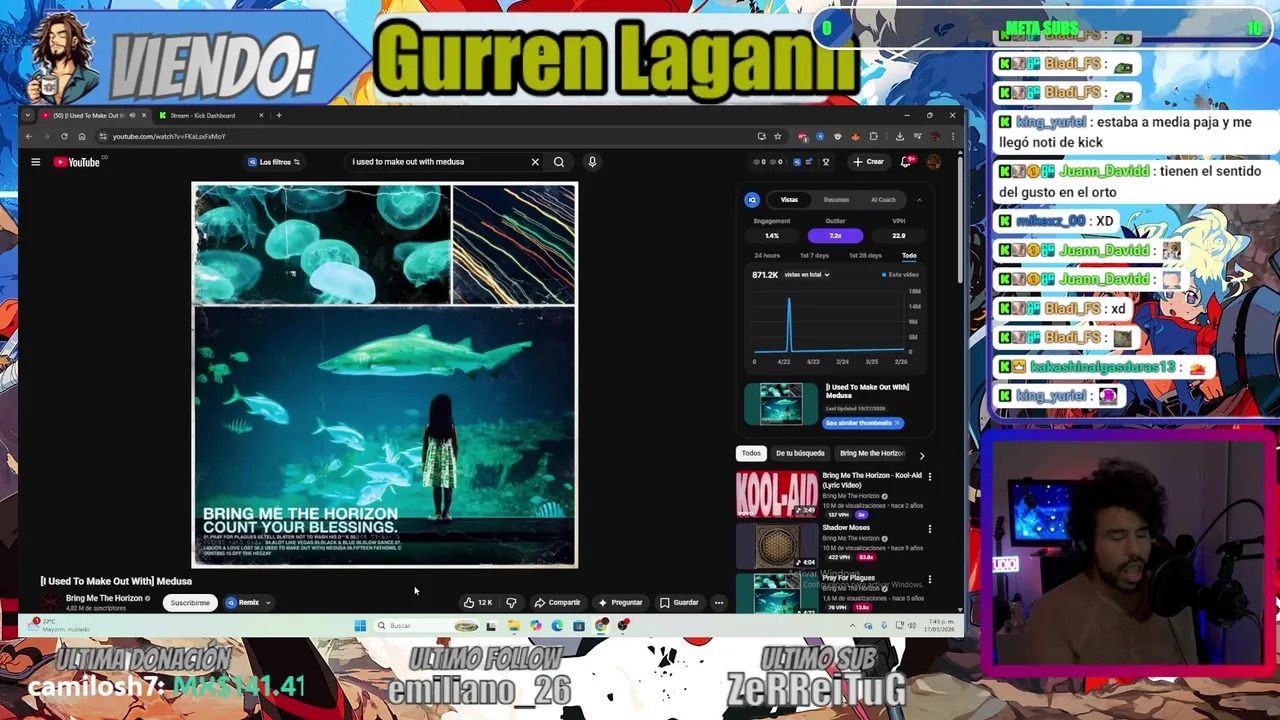Open the Shadow Moses video thumbnail
1280x720 pixels.
(x=777, y=546)
